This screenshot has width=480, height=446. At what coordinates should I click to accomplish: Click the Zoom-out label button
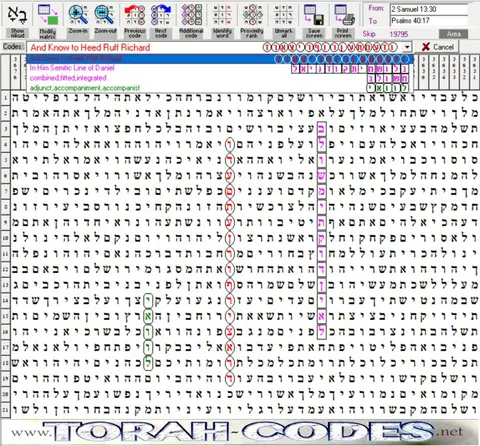(x=105, y=31)
